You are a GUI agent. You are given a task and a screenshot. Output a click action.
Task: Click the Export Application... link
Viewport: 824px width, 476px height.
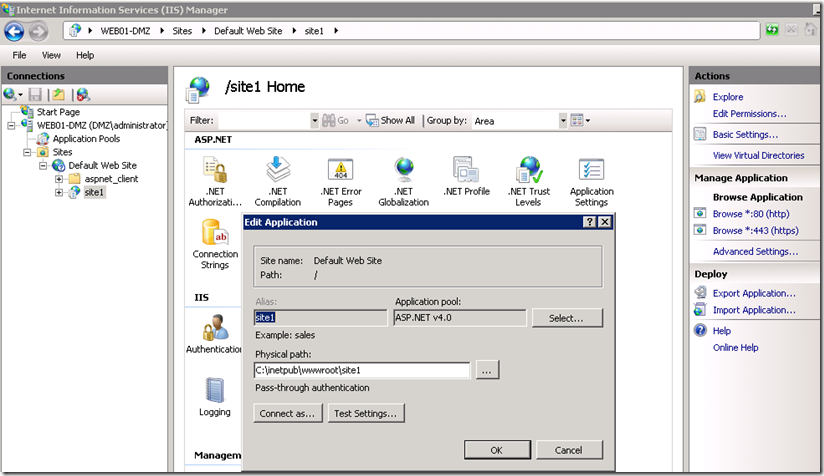(754, 293)
